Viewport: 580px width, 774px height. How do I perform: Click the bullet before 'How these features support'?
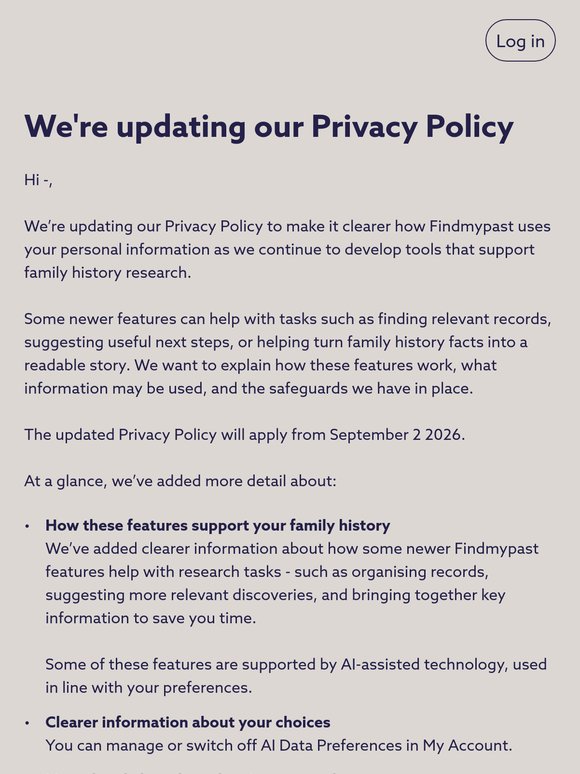pos(28,526)
